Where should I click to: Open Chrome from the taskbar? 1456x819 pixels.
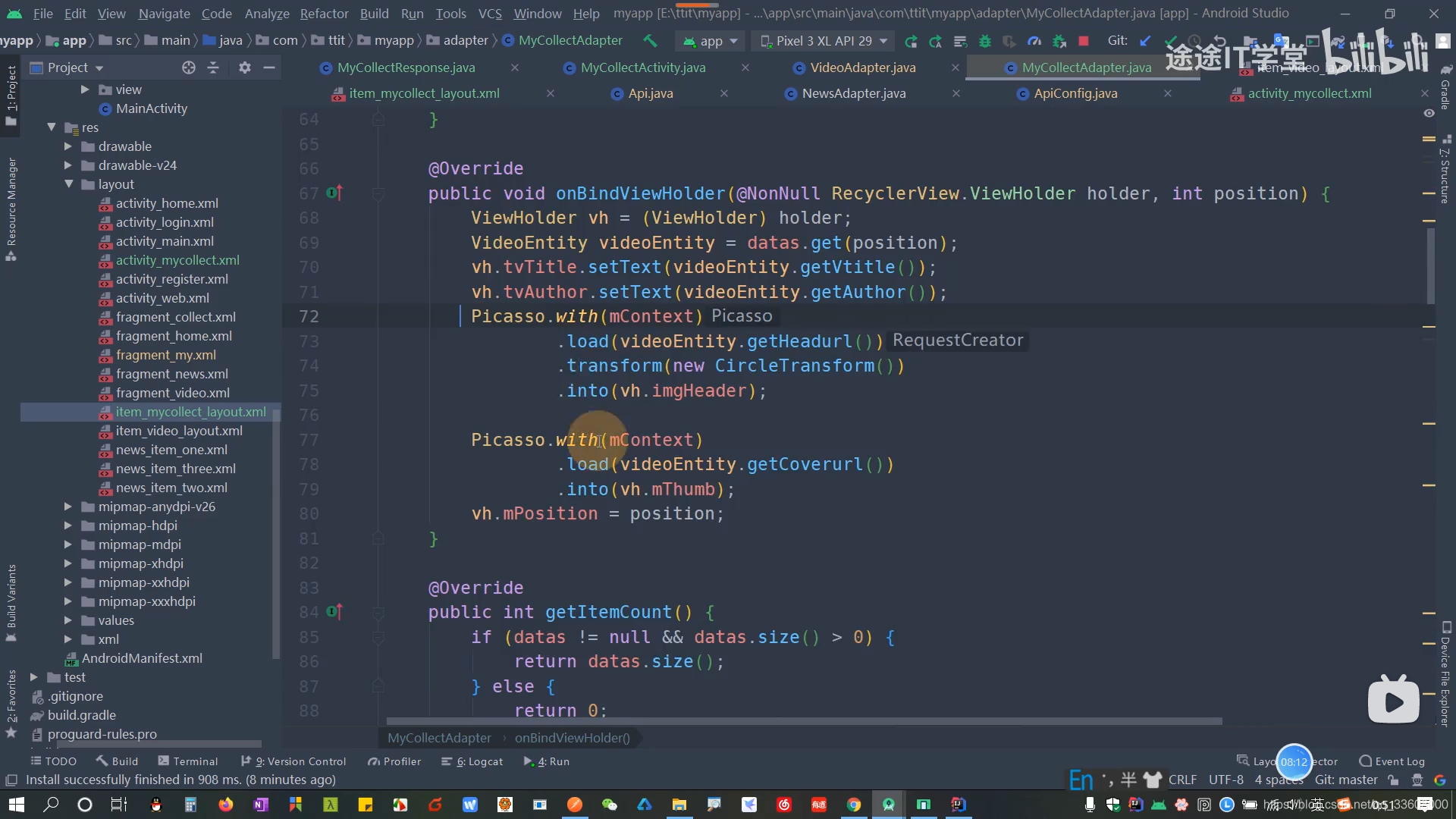tap(854, 804)
